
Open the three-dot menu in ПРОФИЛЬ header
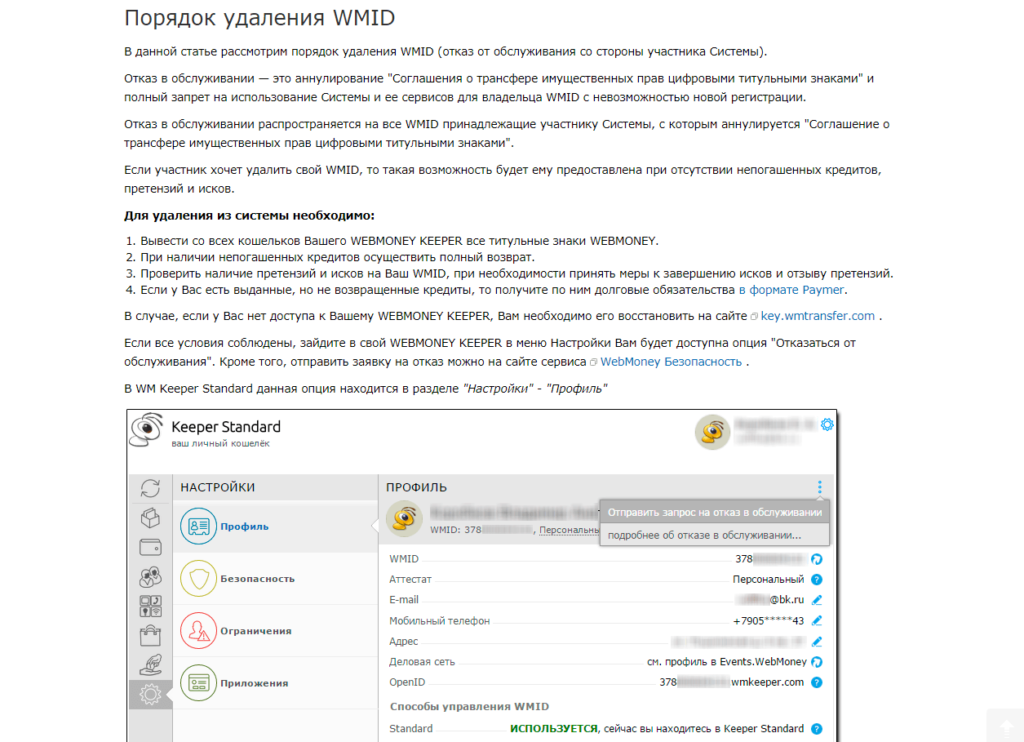tap(820, 487)
